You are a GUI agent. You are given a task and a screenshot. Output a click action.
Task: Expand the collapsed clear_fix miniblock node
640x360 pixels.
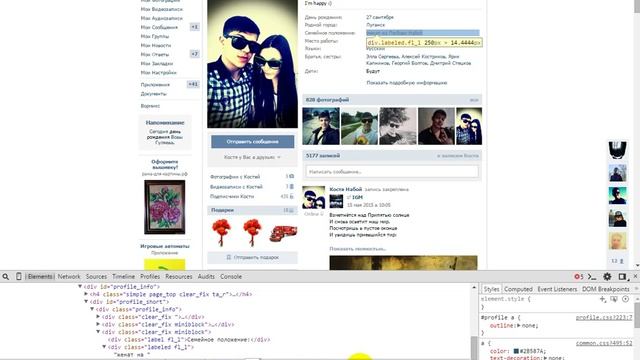tap(98, 324)
